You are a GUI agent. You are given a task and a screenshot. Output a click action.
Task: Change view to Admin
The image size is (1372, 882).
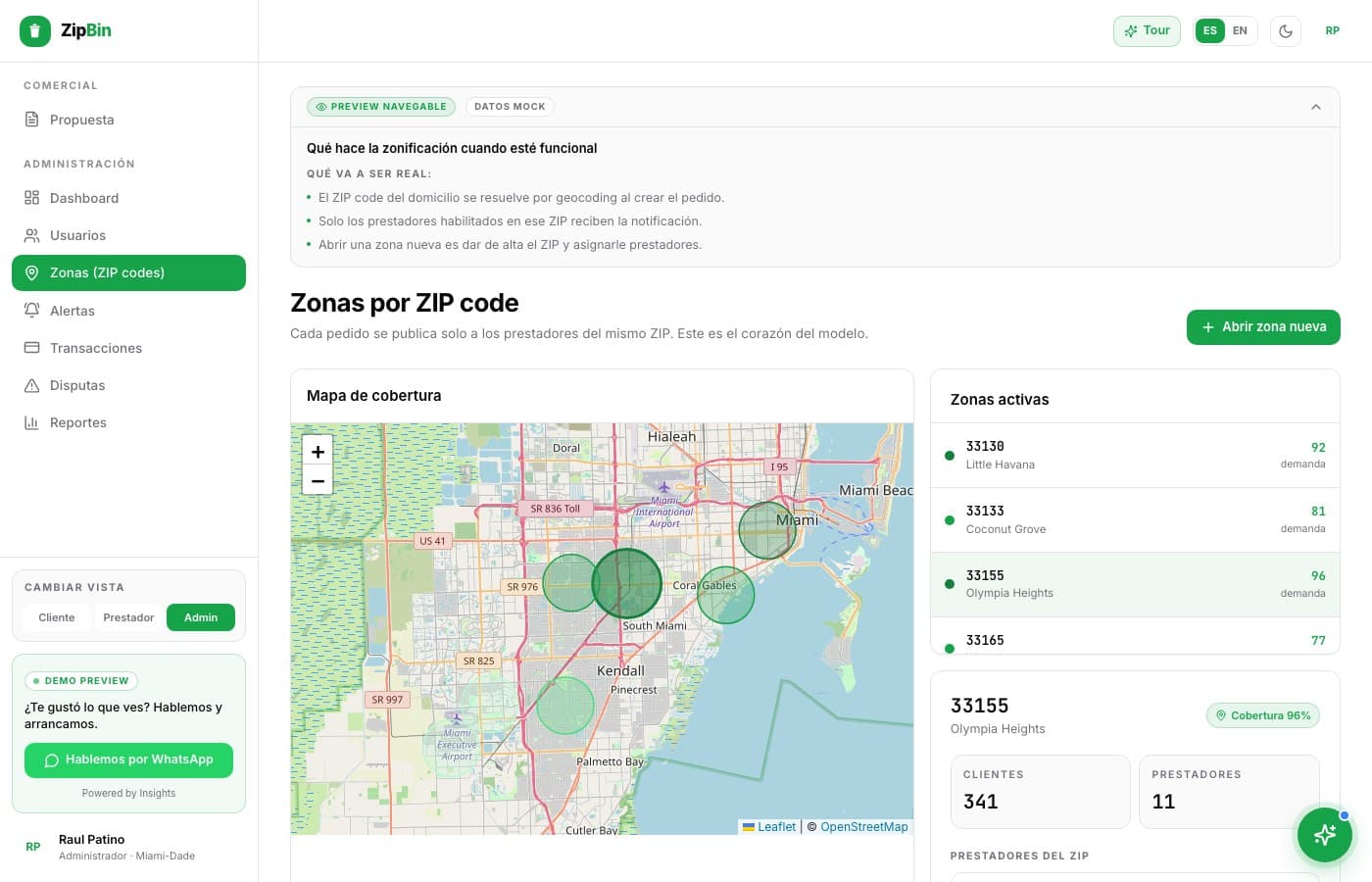point(201,617)
